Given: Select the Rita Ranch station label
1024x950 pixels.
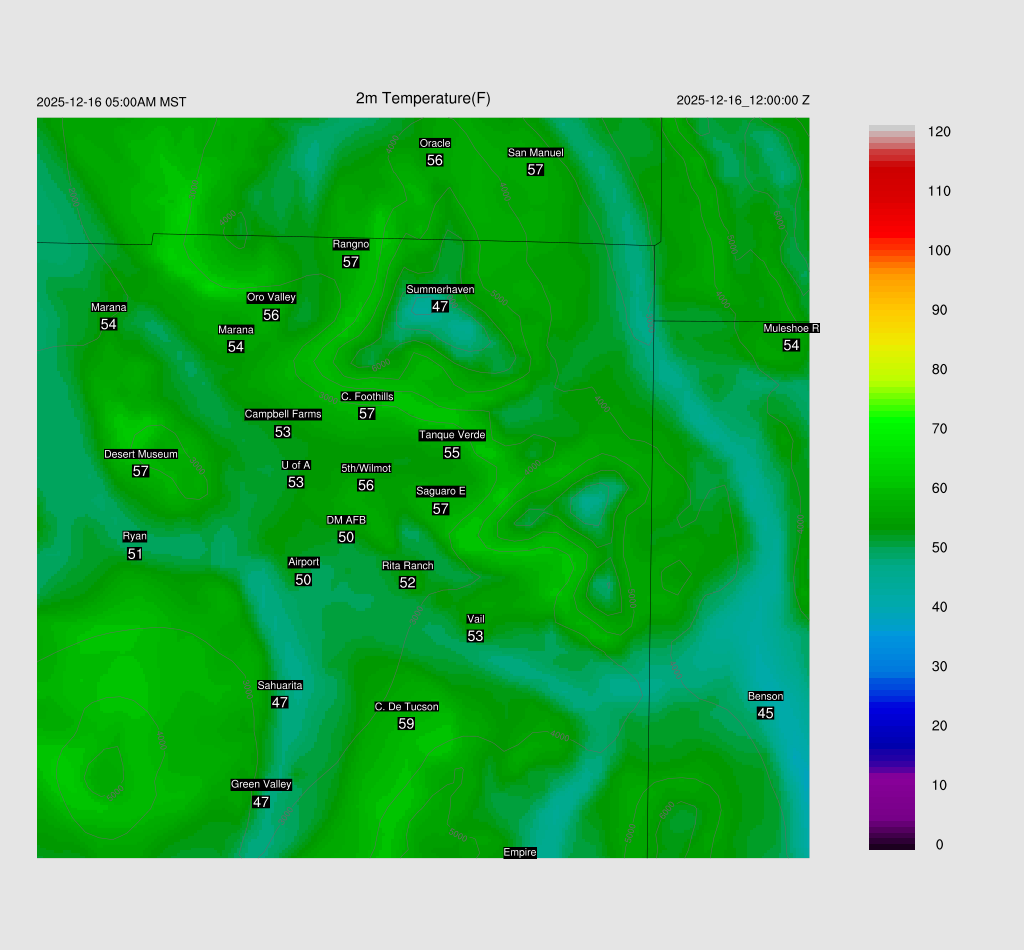Looking at the screenshot, I should pyautogui.click(x=407, y=565).
